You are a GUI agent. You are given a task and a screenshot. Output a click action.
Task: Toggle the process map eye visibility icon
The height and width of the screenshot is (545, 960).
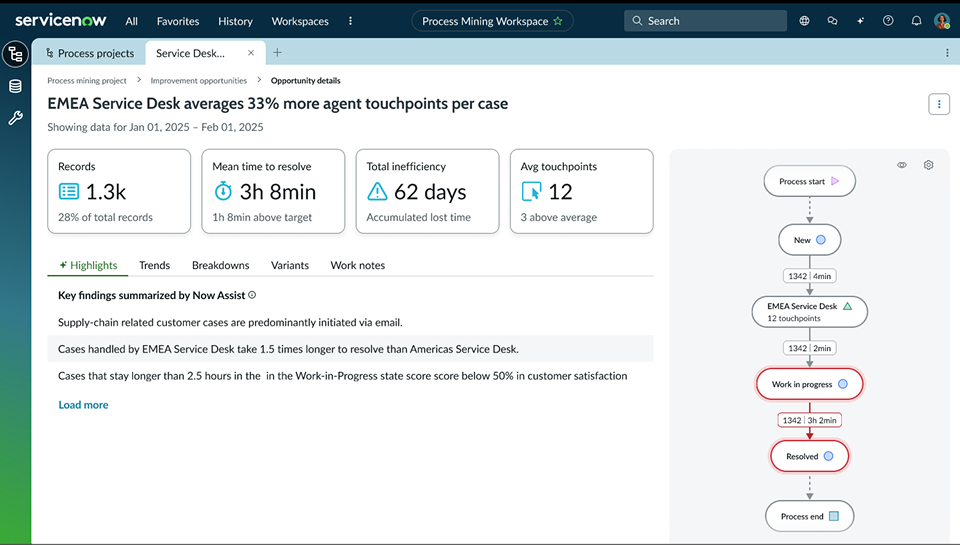[902, 165]
